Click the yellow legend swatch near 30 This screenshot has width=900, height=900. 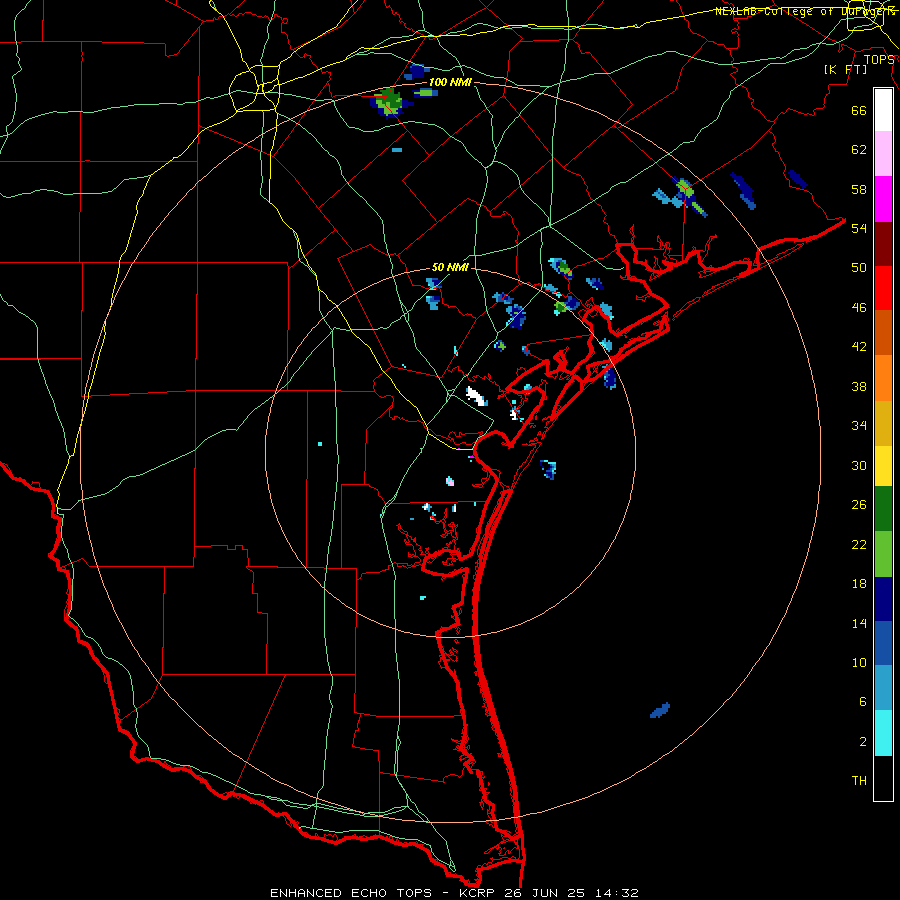click(883, 466)
